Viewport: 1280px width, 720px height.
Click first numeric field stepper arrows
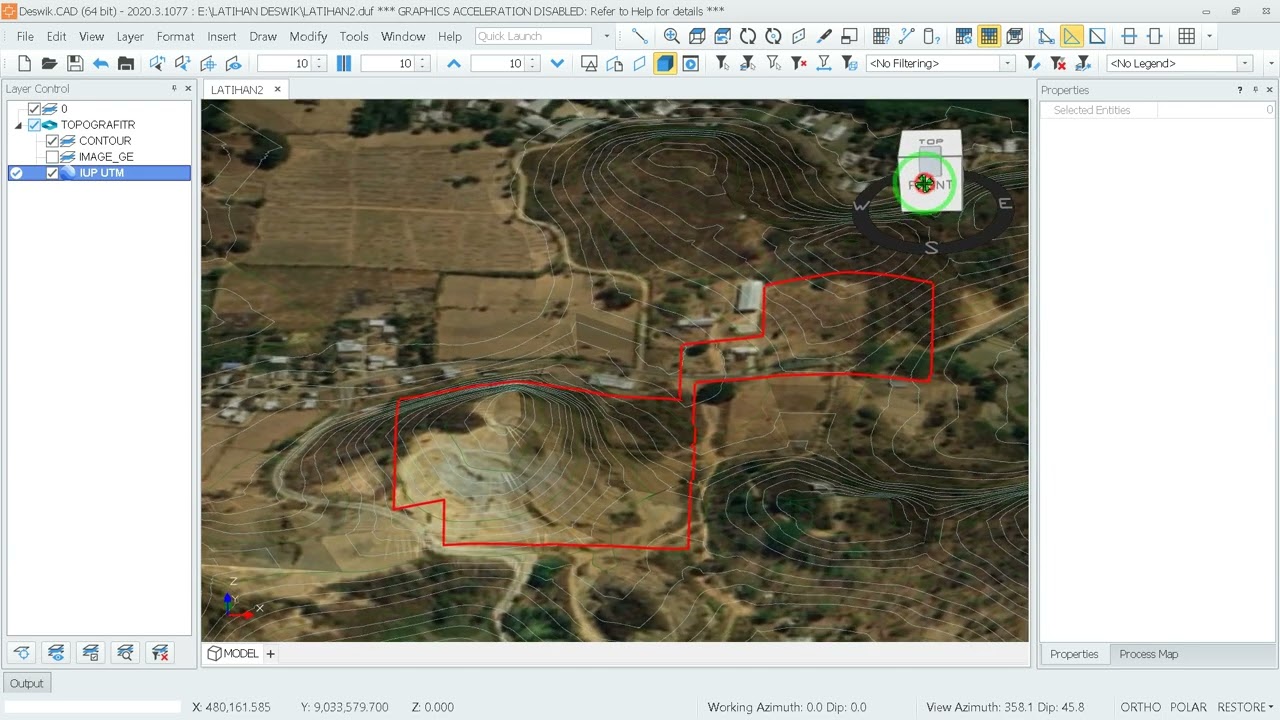[319, 63]
